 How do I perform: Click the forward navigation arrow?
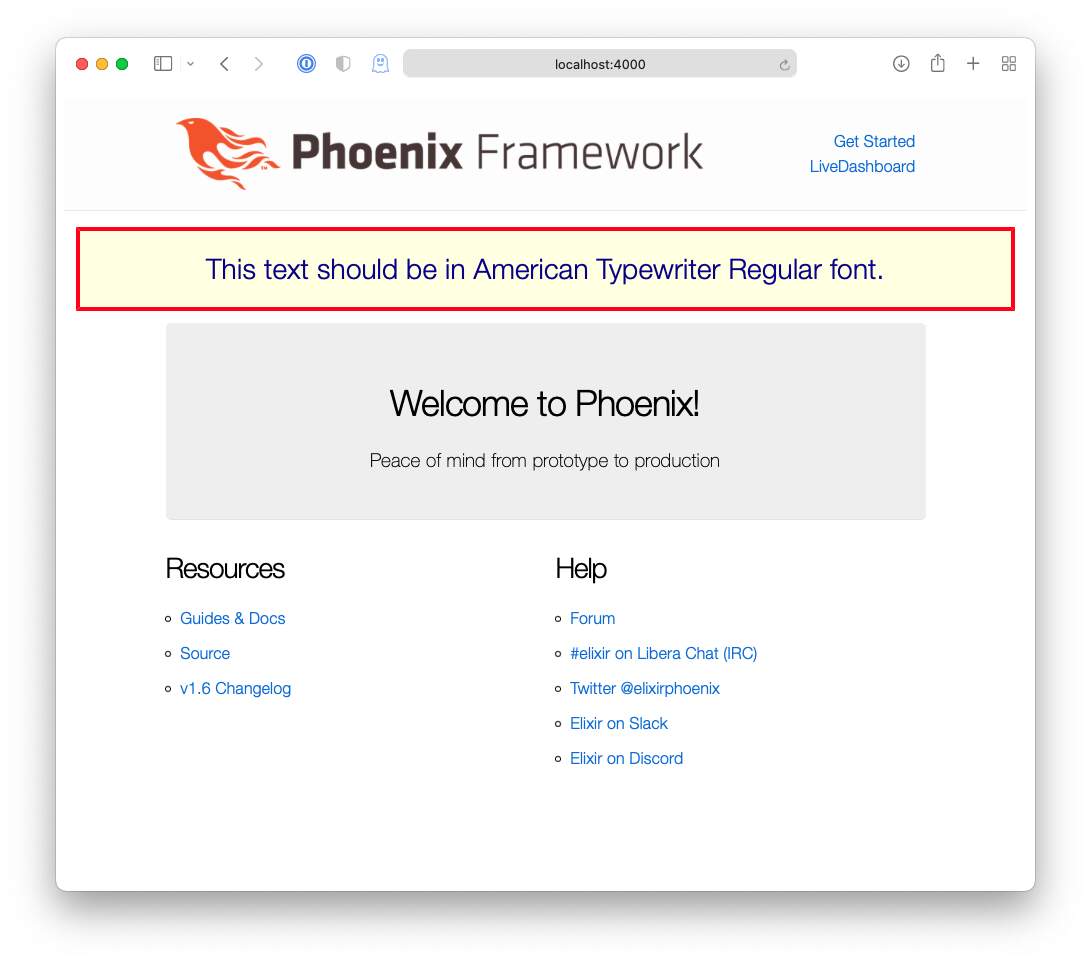click(259, 64)
